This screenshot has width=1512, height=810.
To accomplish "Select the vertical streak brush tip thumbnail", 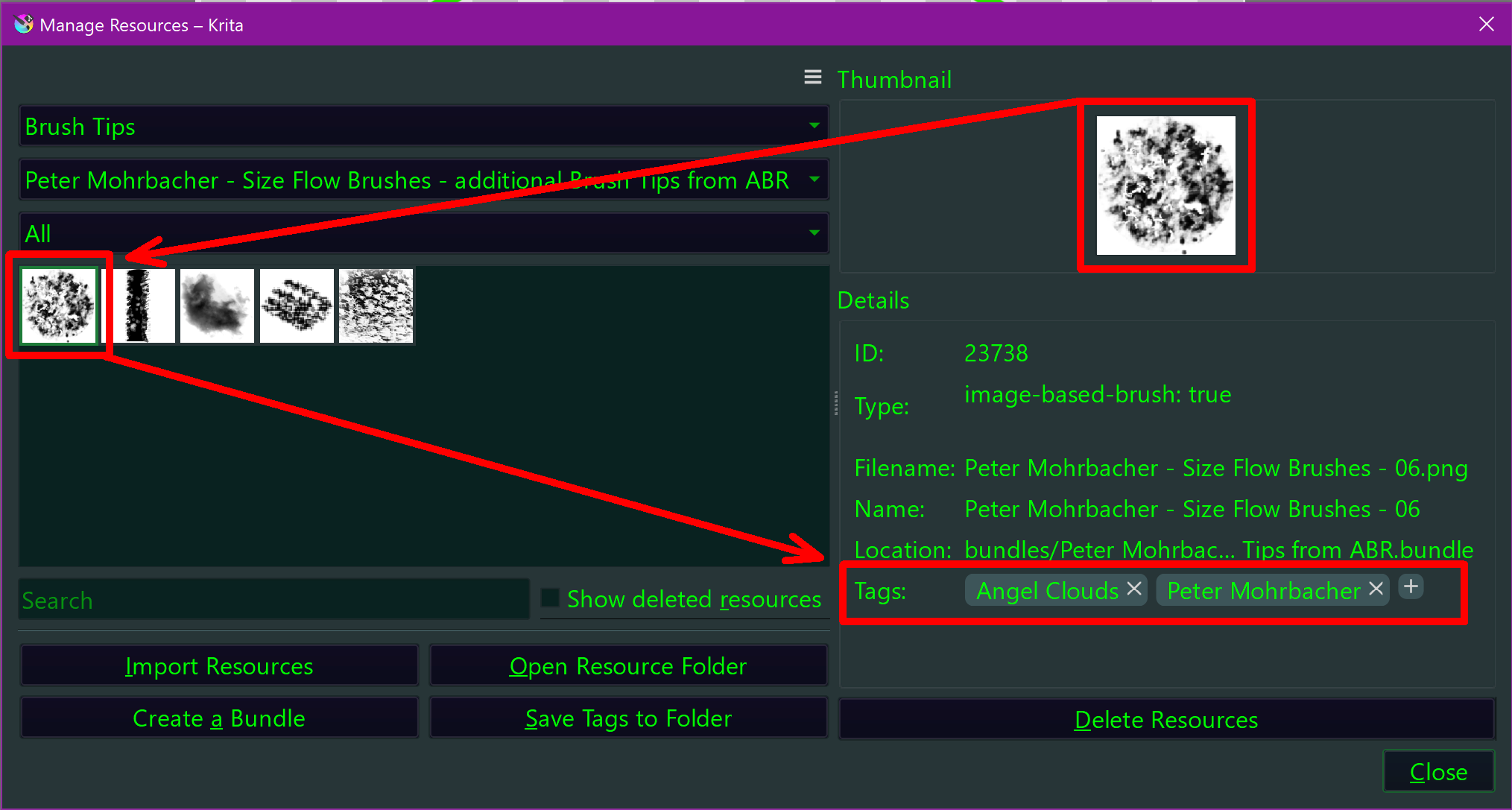I will [x=139, y=306].
